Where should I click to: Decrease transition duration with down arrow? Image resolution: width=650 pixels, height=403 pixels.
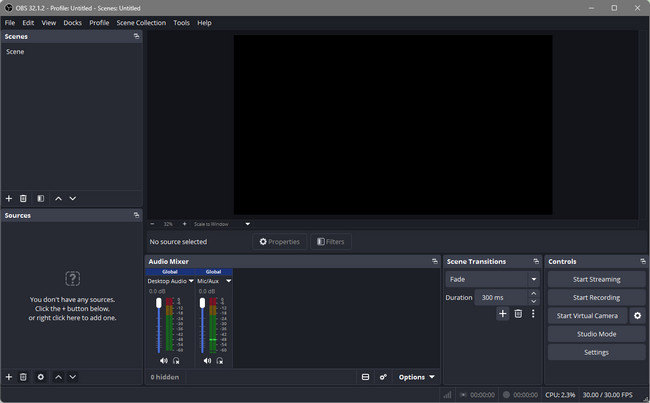point(534,301)
